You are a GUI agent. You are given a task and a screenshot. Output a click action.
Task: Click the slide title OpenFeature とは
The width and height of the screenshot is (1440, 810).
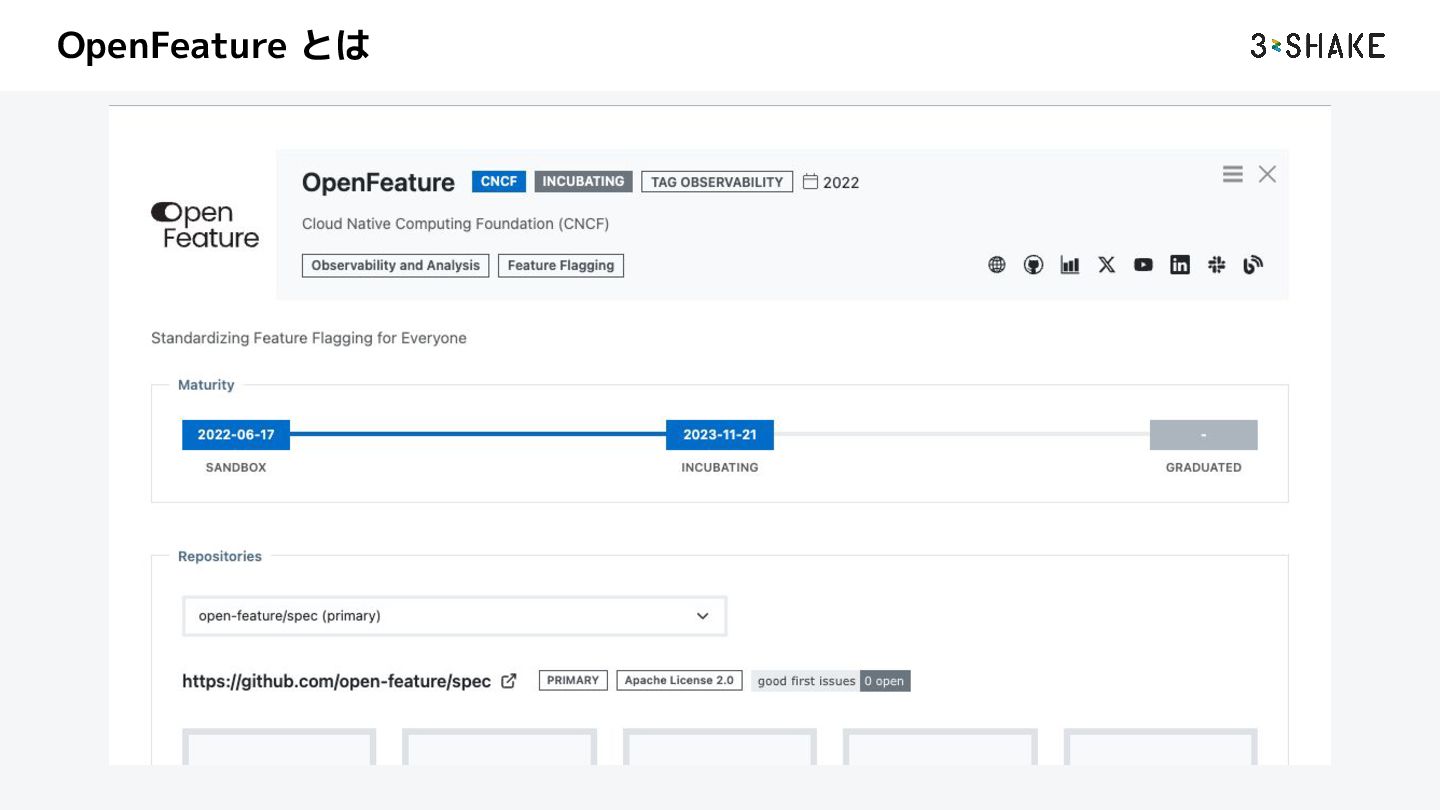click(x=213, y=45)
